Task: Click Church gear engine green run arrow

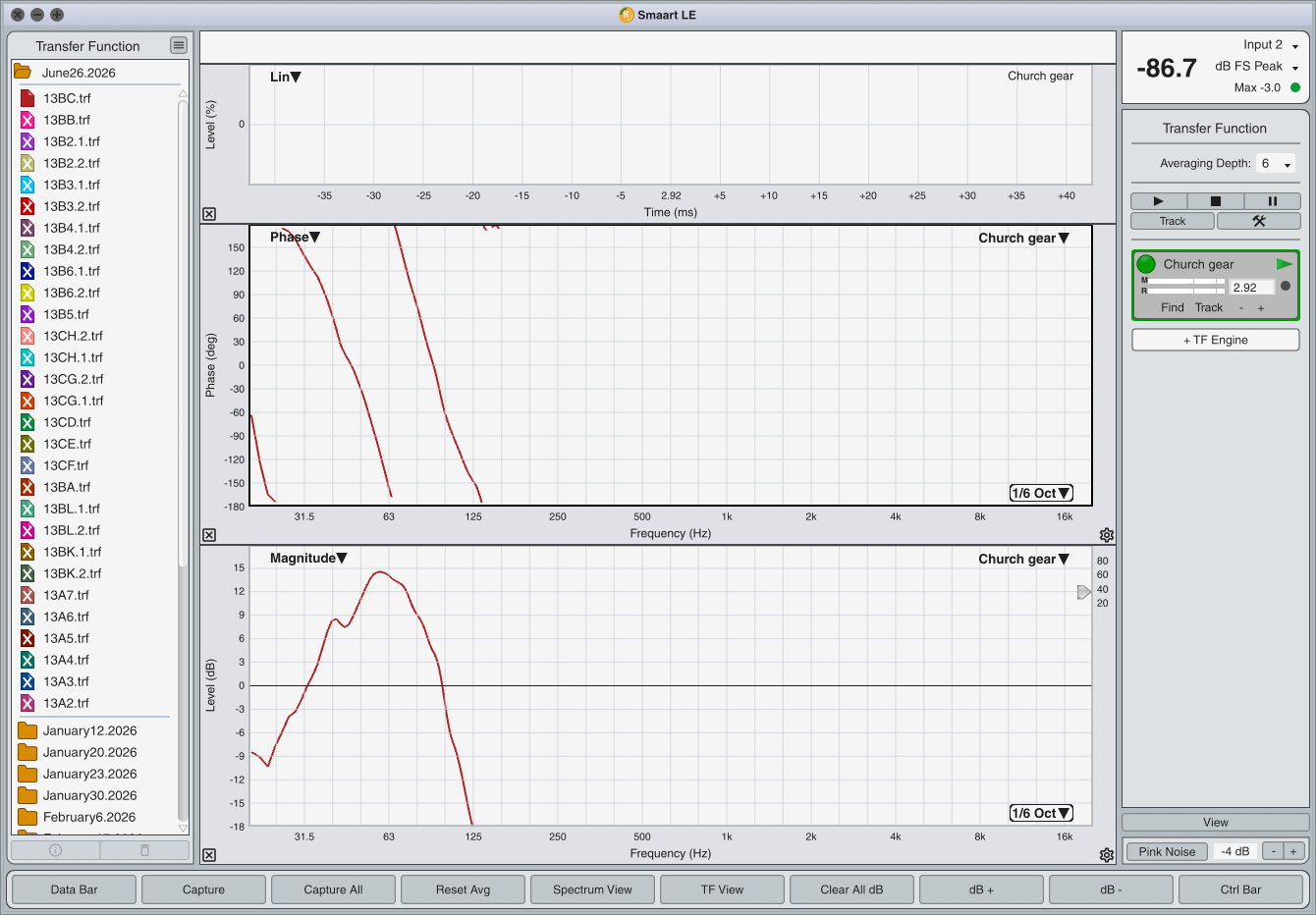Action: coord(1284,264)
